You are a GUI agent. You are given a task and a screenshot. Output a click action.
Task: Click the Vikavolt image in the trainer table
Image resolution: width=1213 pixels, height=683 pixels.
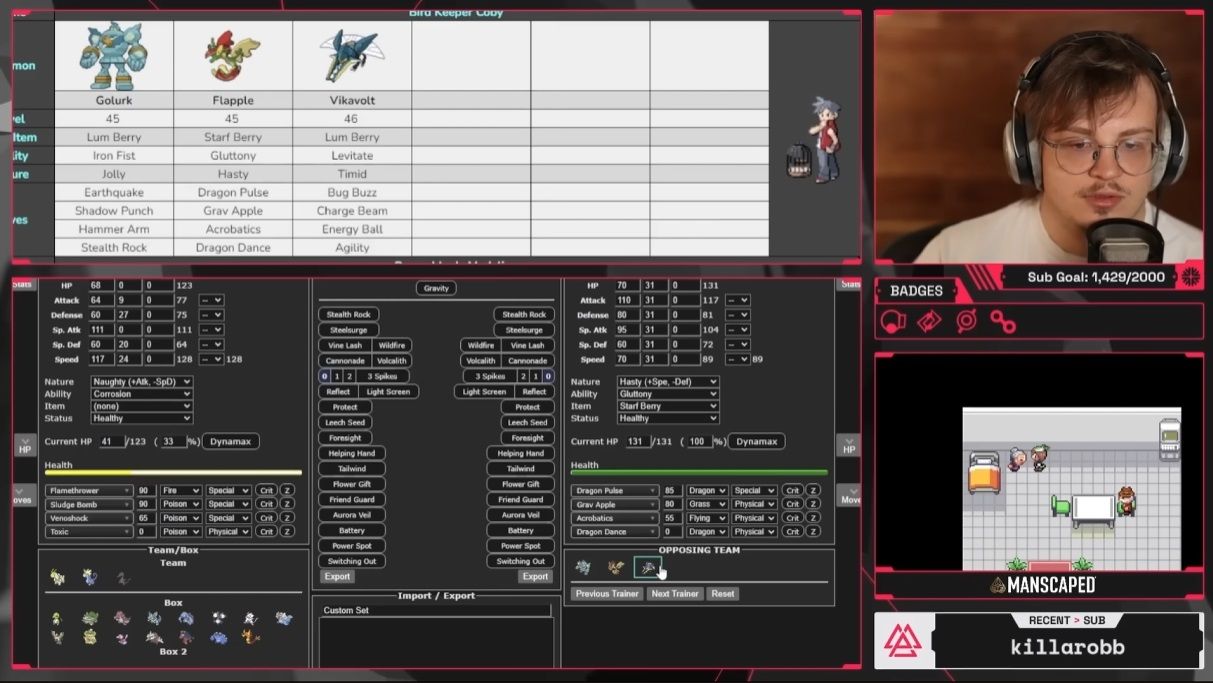(x=351, y=56)
